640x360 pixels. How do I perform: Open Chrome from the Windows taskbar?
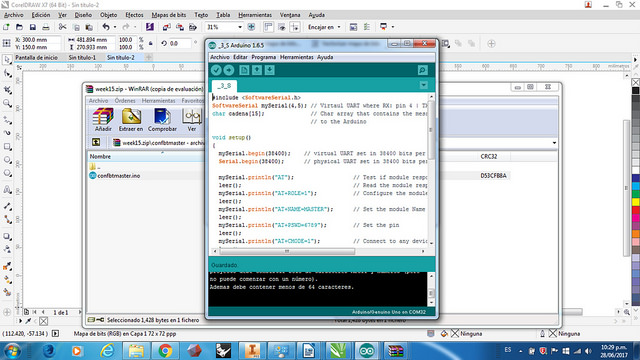[x=165, y=351]
